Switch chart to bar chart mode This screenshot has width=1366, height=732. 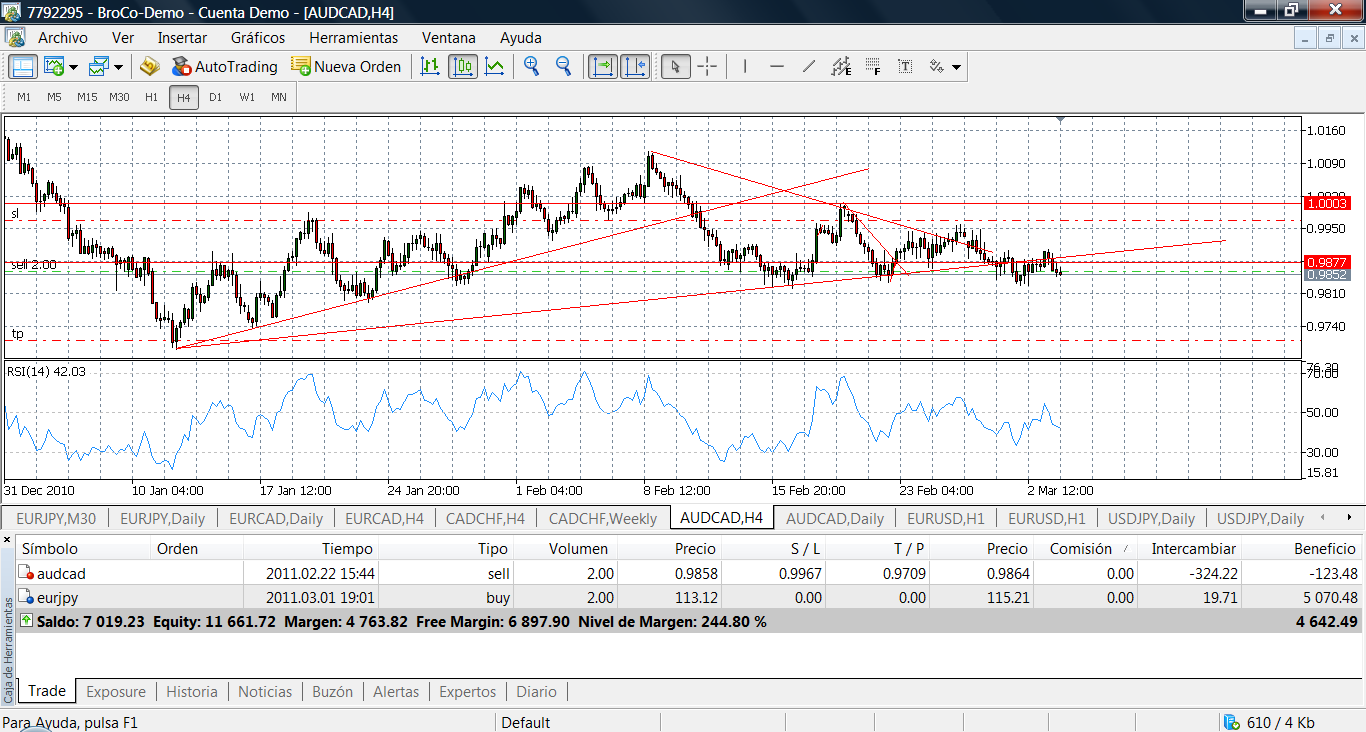[430, 67]
